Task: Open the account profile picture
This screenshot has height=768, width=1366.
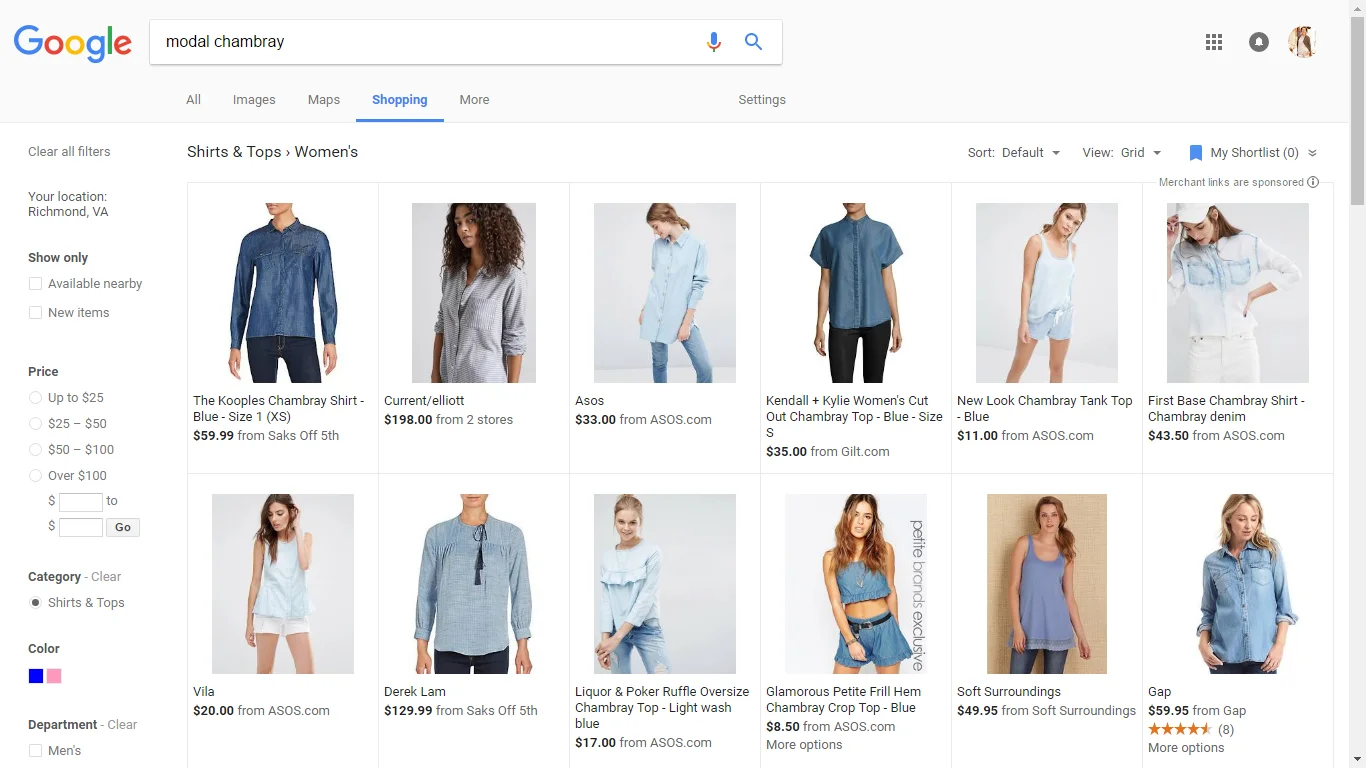Action: click(1302, 42)
